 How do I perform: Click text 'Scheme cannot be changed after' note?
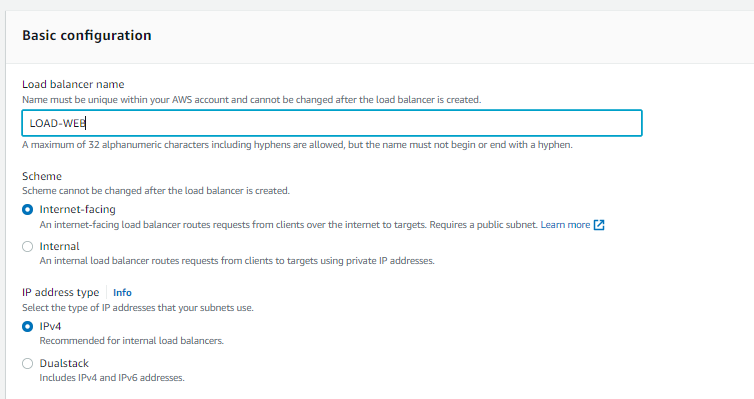[156, 191]
